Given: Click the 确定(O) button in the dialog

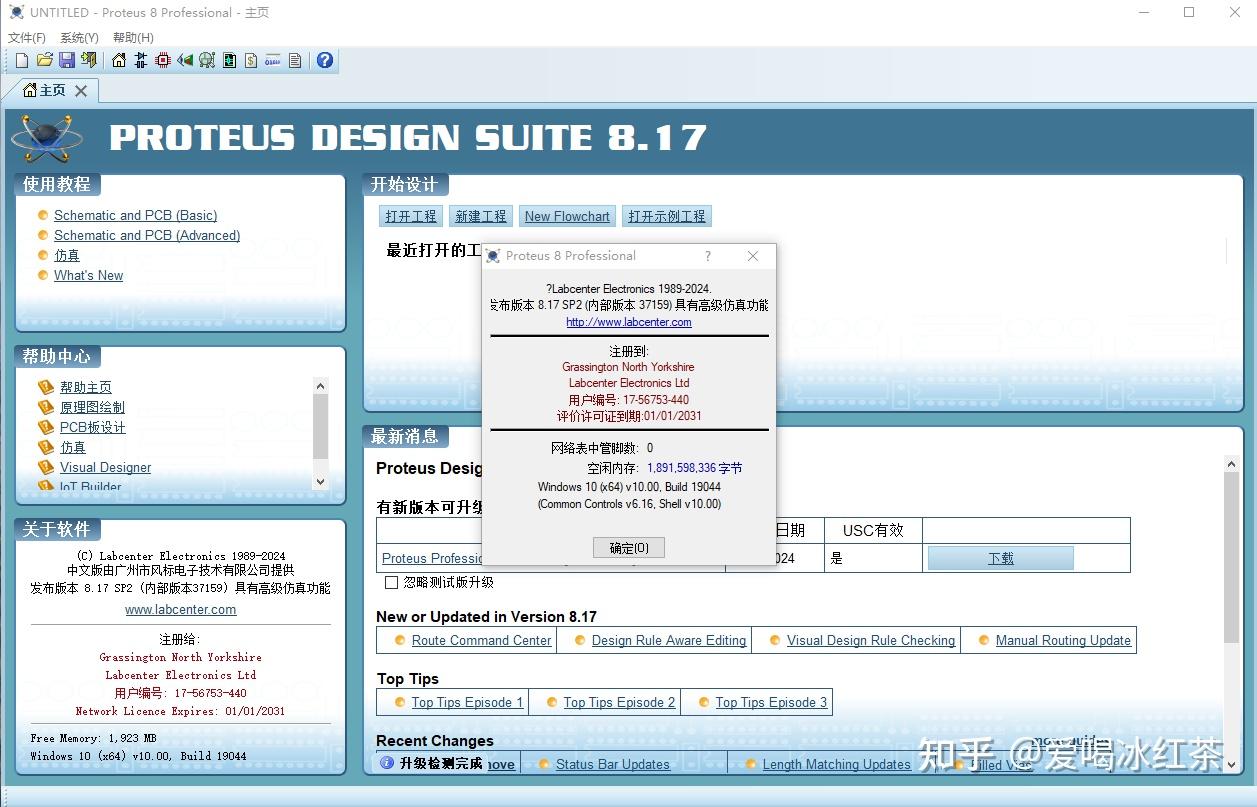Looking at the screenshot, I should 628,547.
